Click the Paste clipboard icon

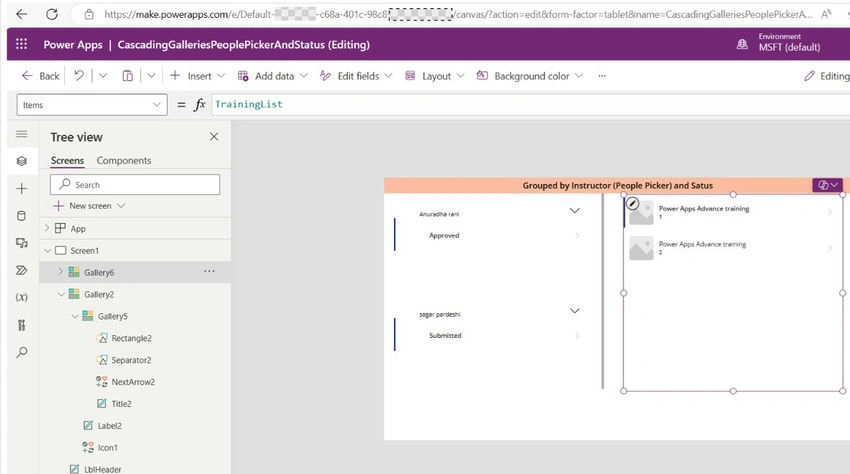pos(127,76)
